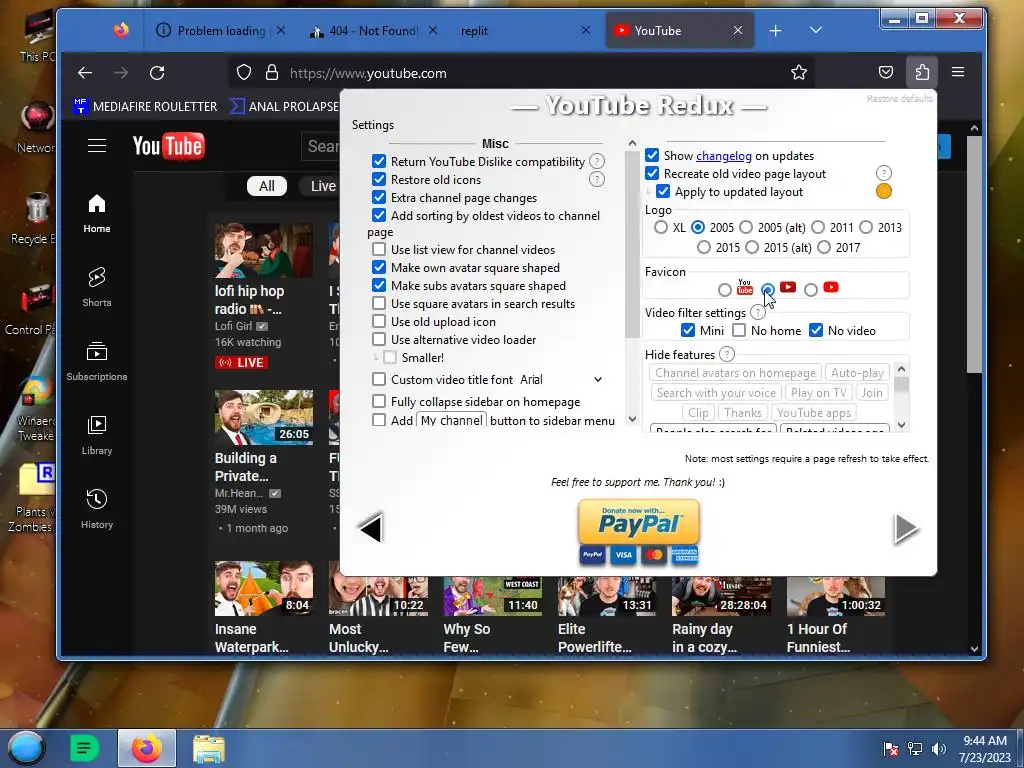Enable Fully collapse sidebar on homepage

[x=379, y=401]
